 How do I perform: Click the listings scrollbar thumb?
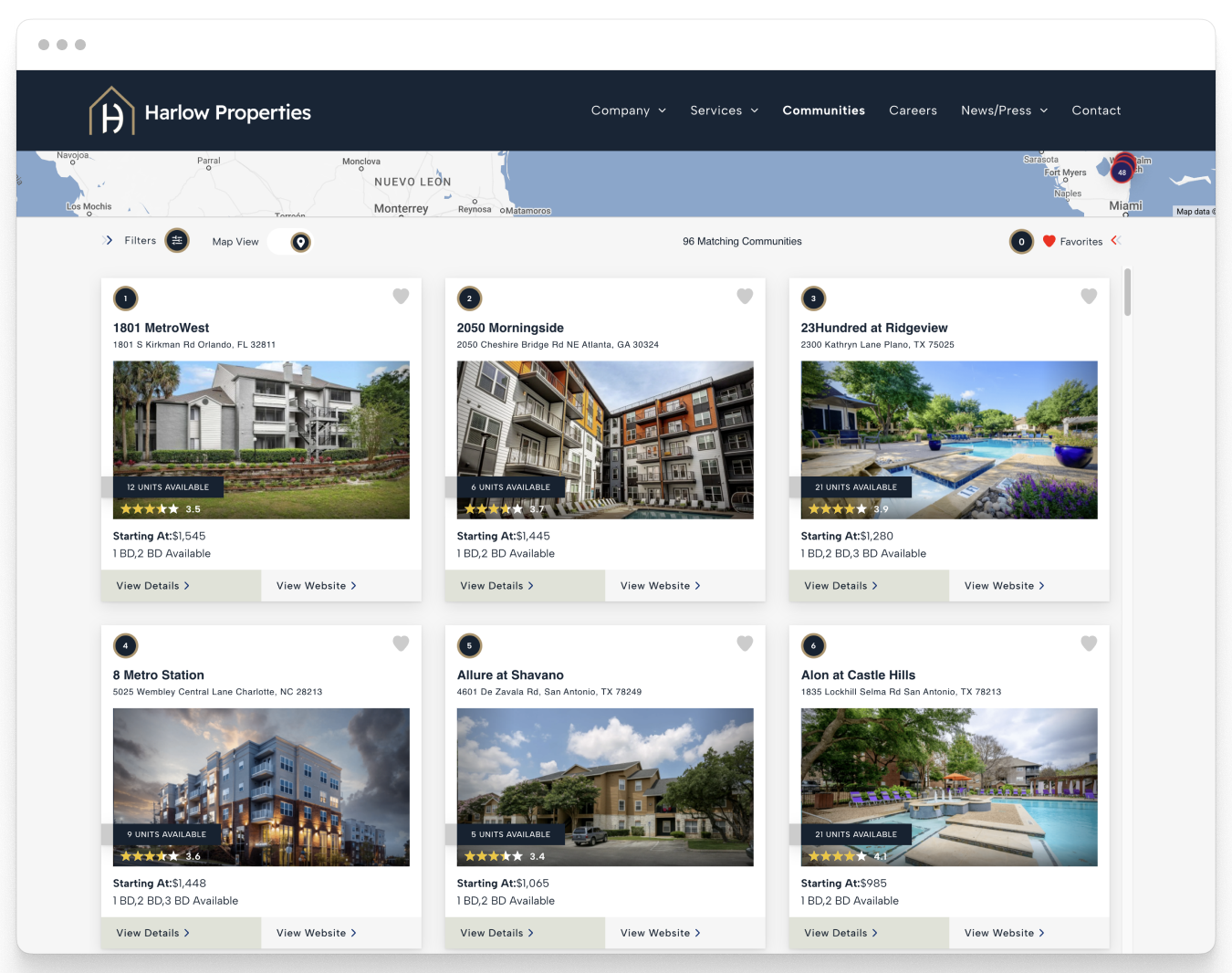[1128, 292]
